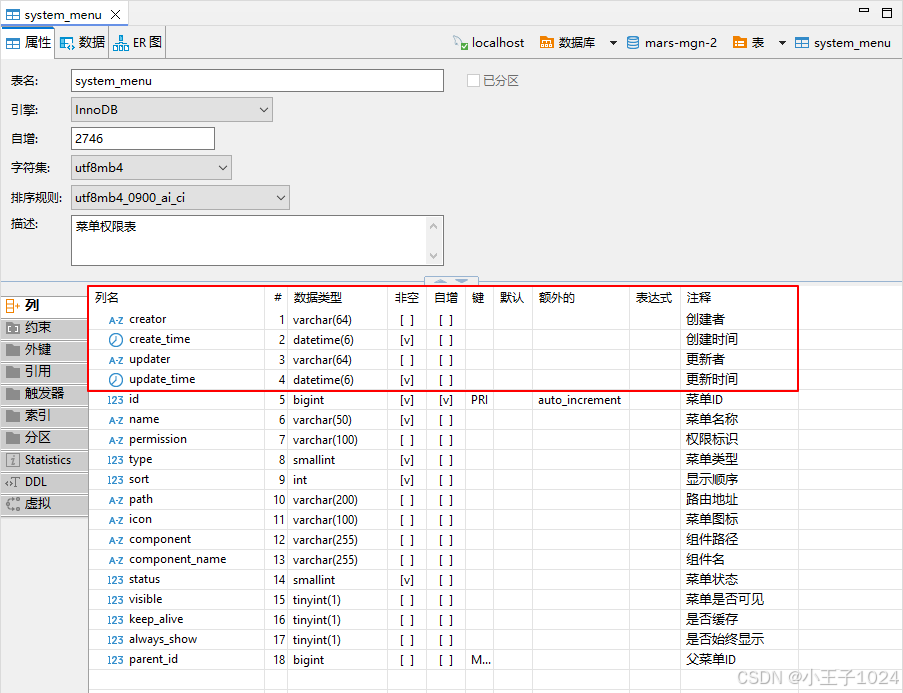The width and height of the screenshot is (903, 693).
Task: Select the always_show column row
Action: pos(443,640)
